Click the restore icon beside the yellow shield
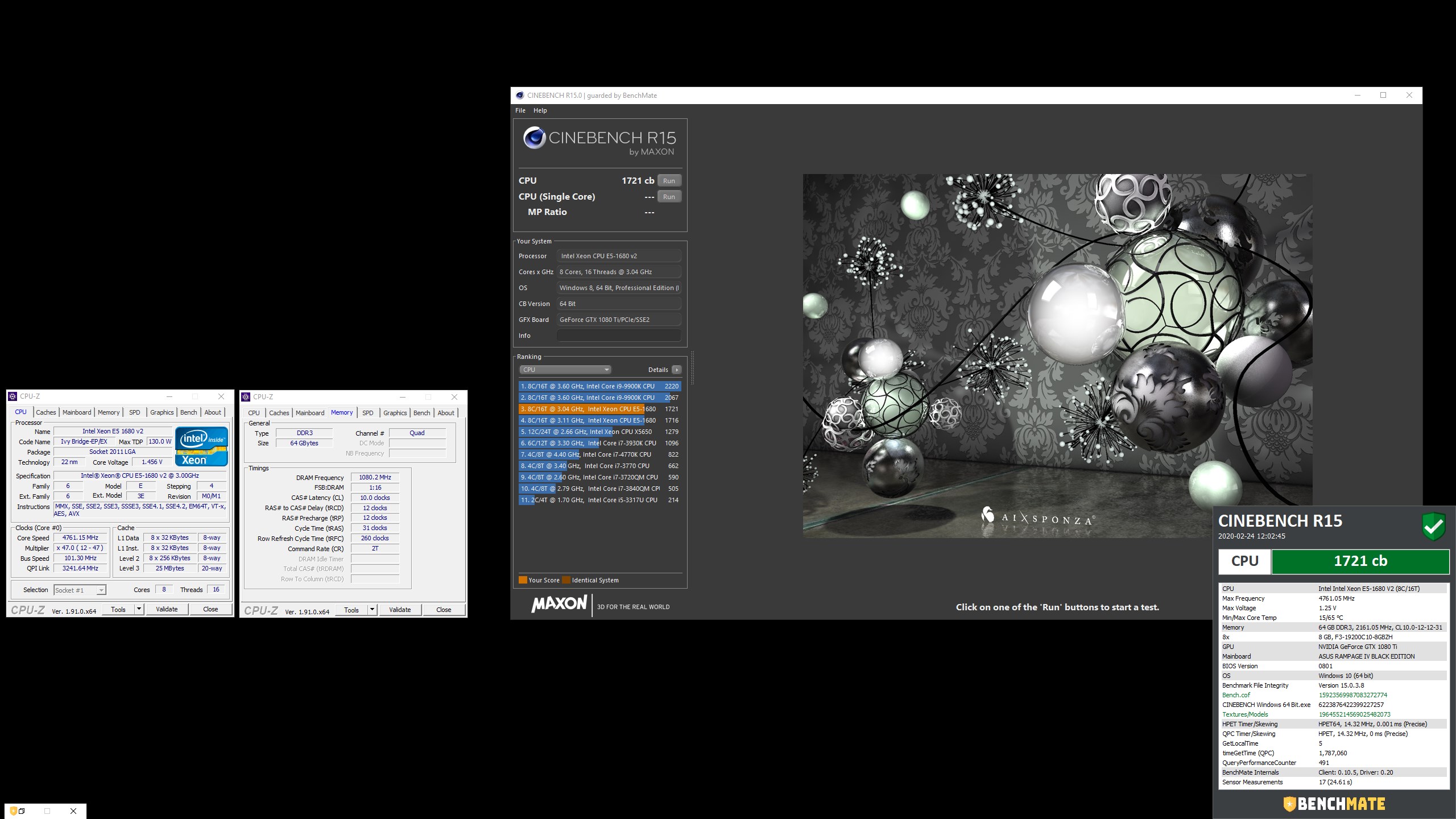Viewport: 1456px width, 819px height. (22, 811)
